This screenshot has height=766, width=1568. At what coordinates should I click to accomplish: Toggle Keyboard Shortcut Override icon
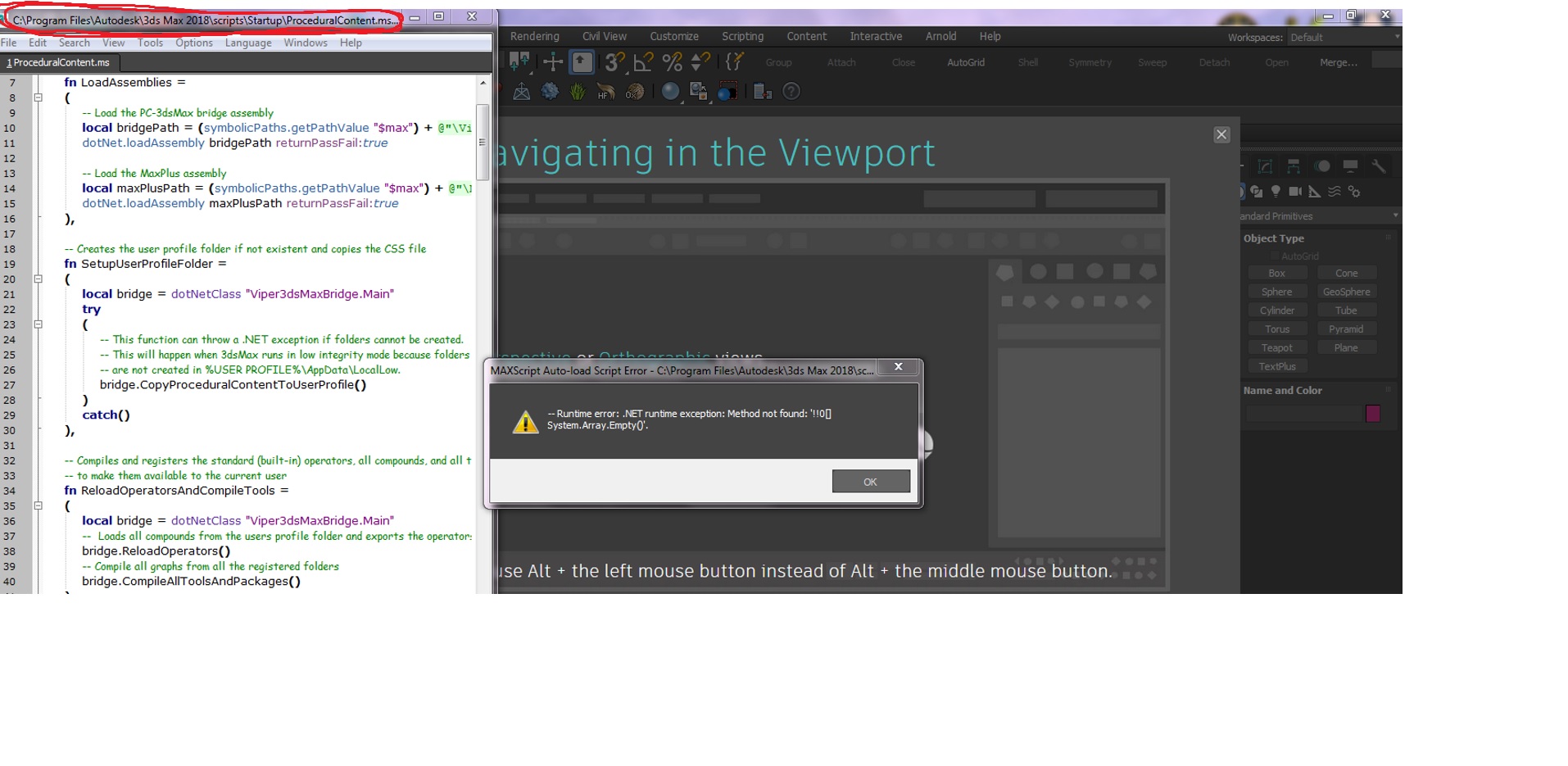tap(582, 61)
